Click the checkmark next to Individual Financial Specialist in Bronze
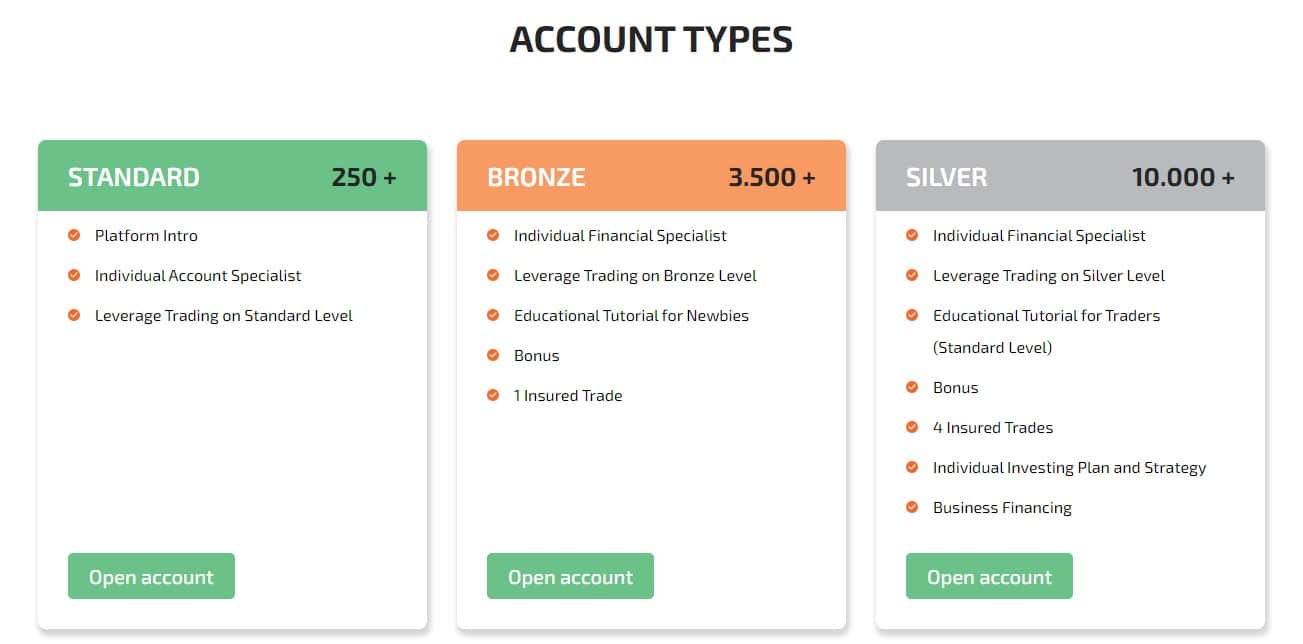Viewport: 1303px width, 644px height. (x=493, y=235)
